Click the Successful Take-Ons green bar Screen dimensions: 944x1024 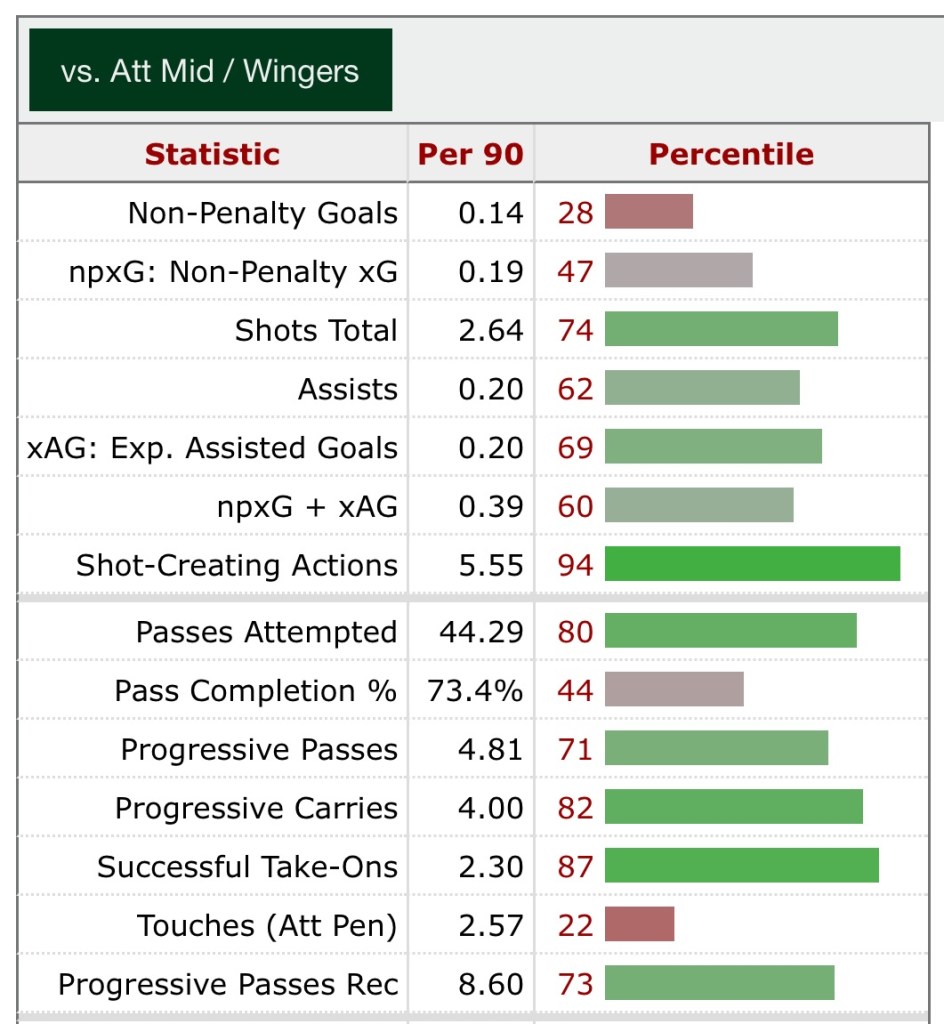coord(741,866)
